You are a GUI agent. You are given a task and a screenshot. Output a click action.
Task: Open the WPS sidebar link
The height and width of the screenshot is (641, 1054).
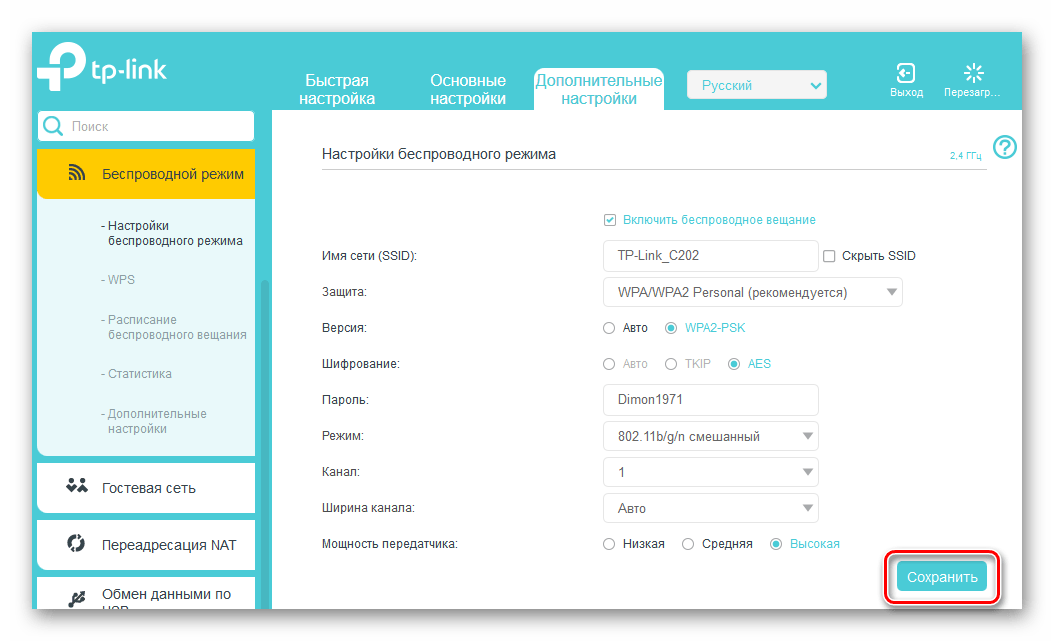pos(122,280)
